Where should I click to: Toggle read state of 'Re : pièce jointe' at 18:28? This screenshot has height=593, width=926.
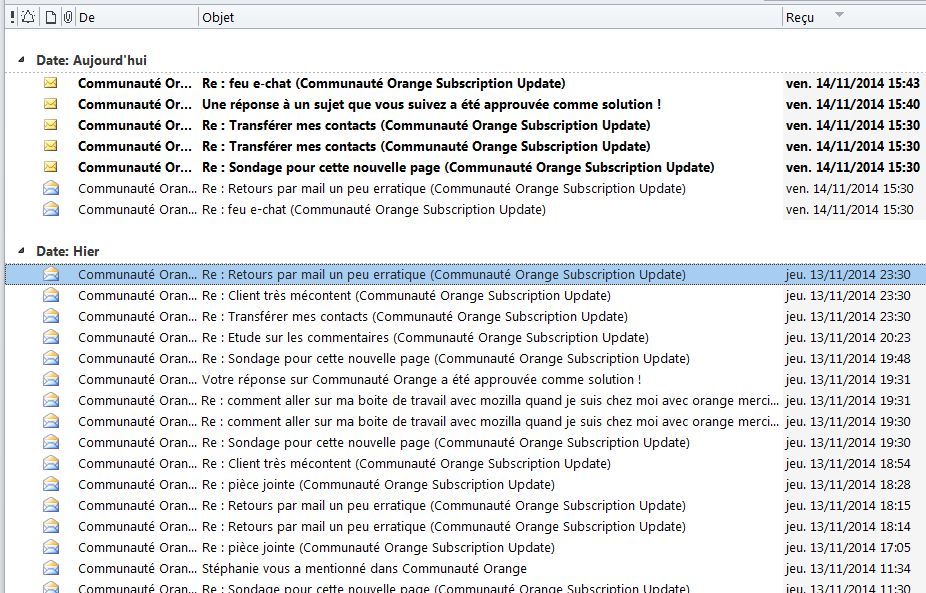[x=50, y=483]
